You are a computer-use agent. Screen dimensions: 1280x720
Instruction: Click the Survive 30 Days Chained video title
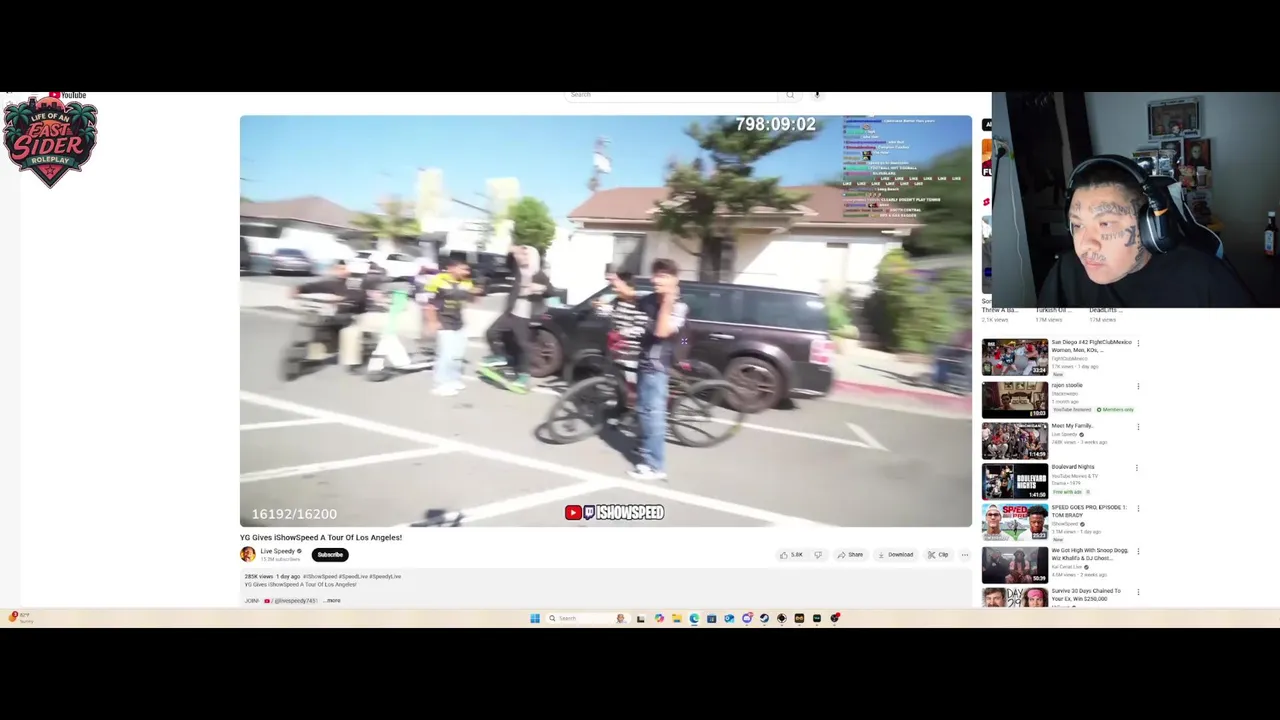pyautogui.click(x=1086, y=595)
